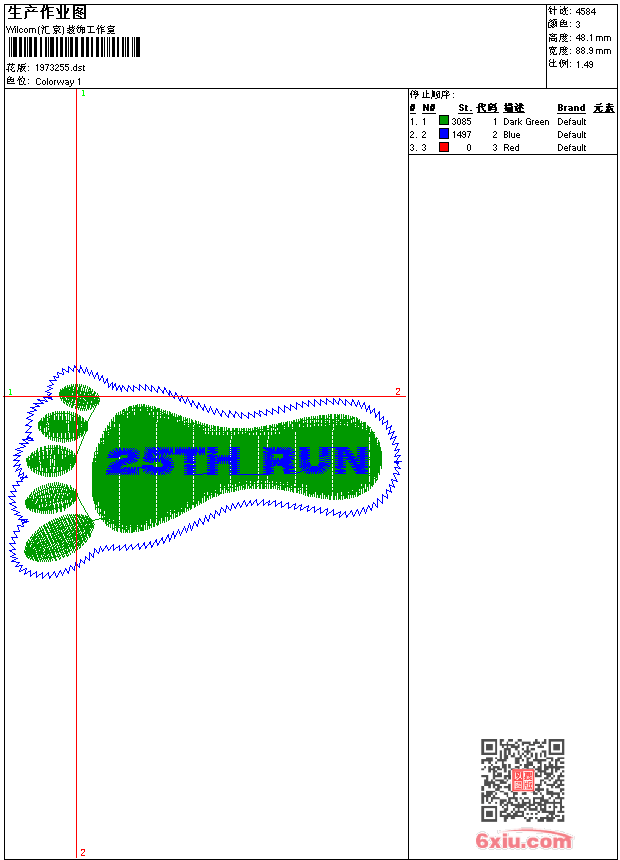Click the St. column header
The height and width of the screenshot is (860, 620).
[465, 108]
